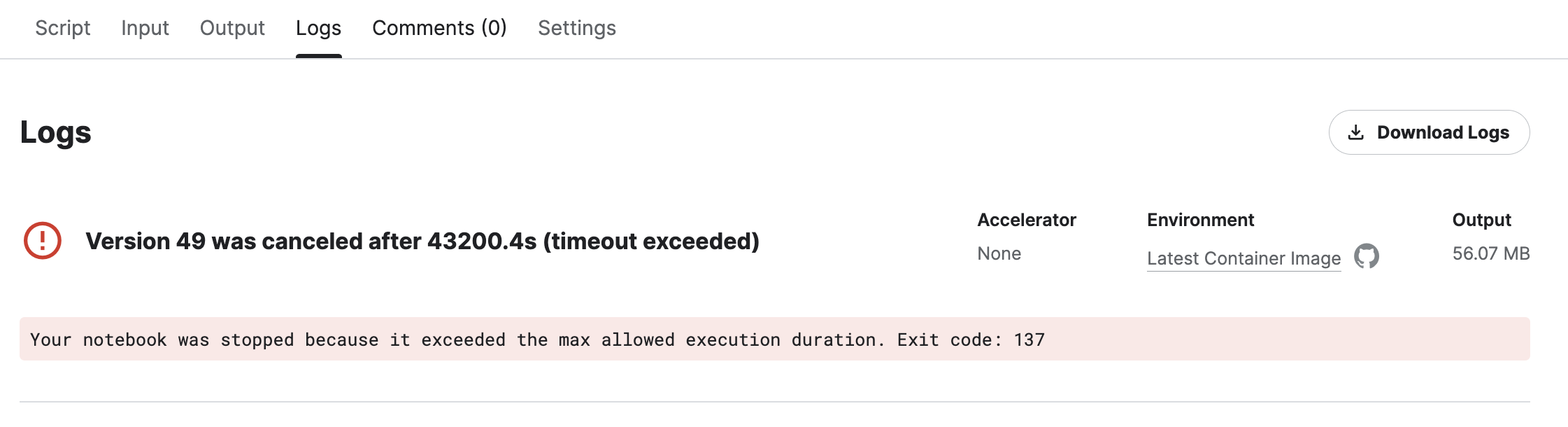
Task: Switch to the Settings tab
Action: (x=577, y=28)
